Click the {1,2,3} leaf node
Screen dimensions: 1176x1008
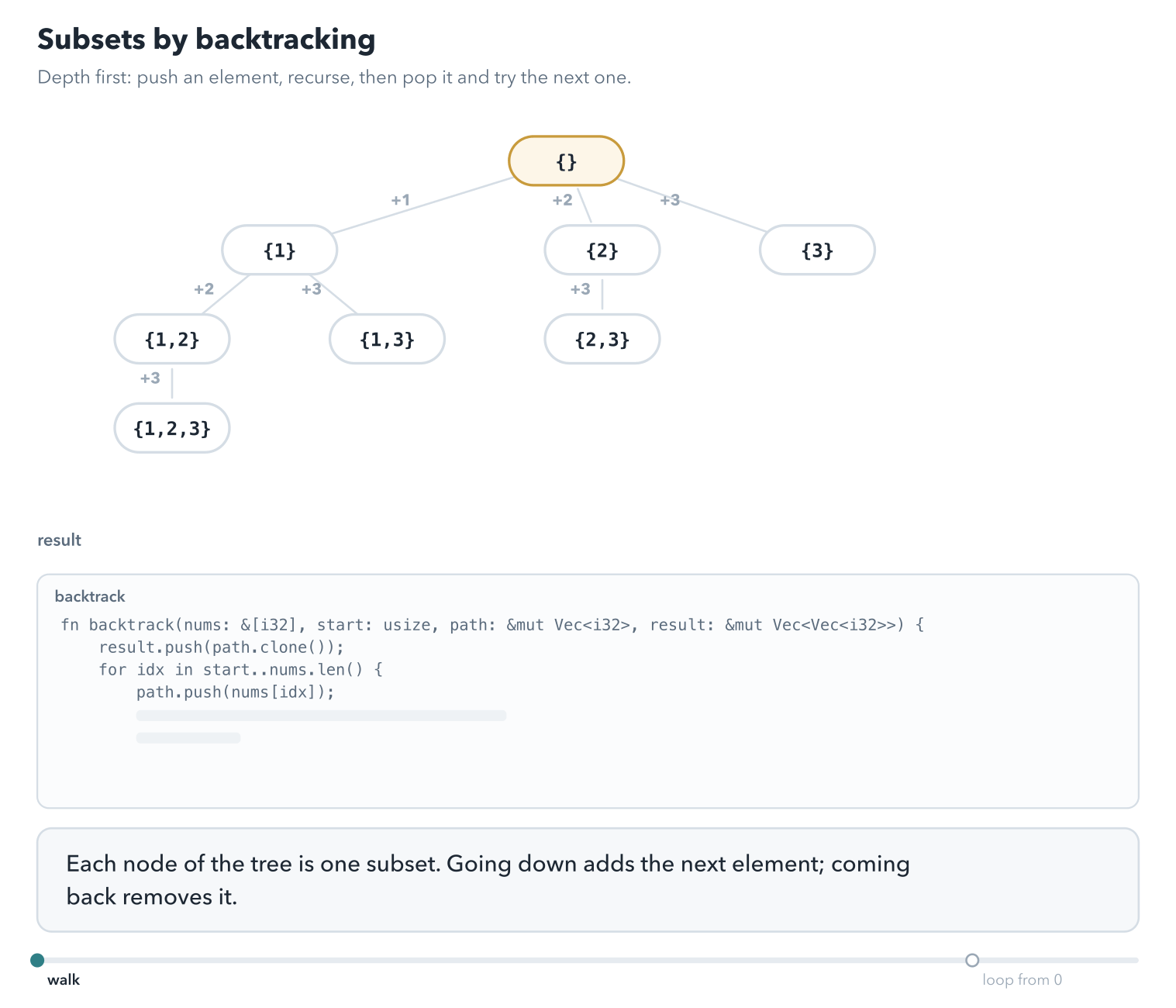coord(172,428)
